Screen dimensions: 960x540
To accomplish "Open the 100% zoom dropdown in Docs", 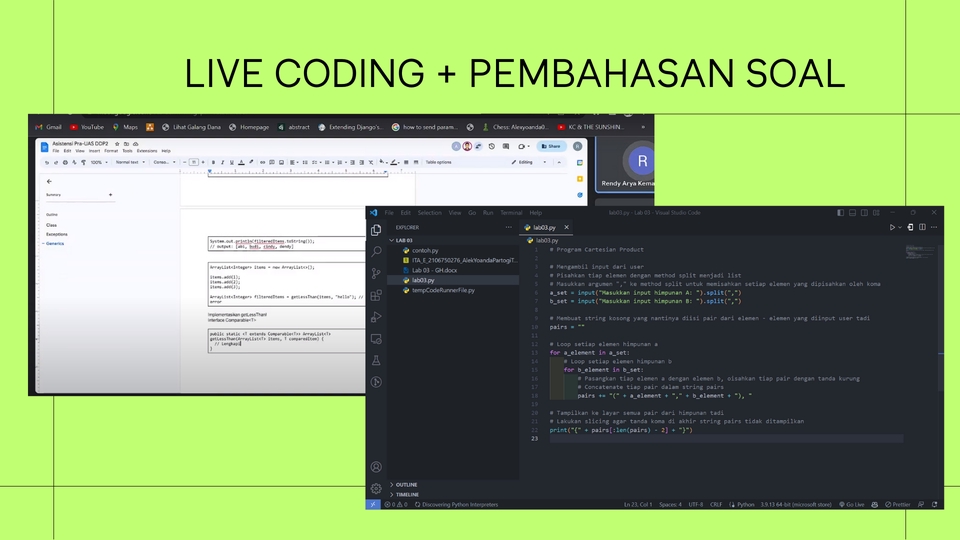I will [x=99, y=162].
